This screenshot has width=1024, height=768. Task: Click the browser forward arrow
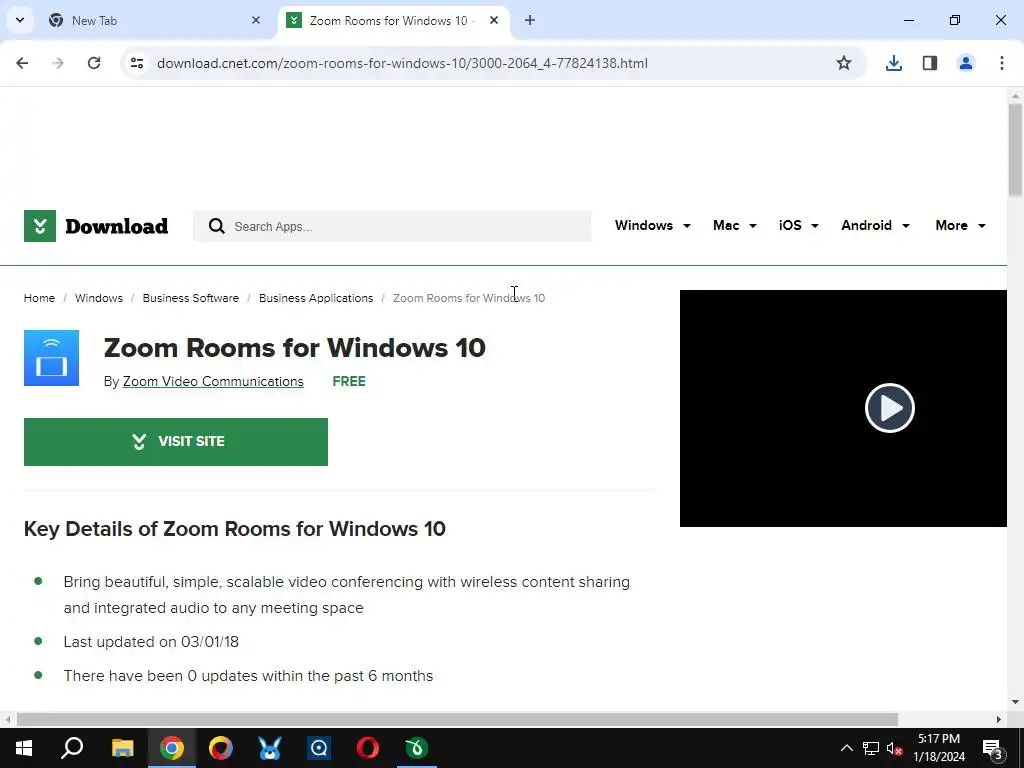pyautogui.click(x=58, y=63)
